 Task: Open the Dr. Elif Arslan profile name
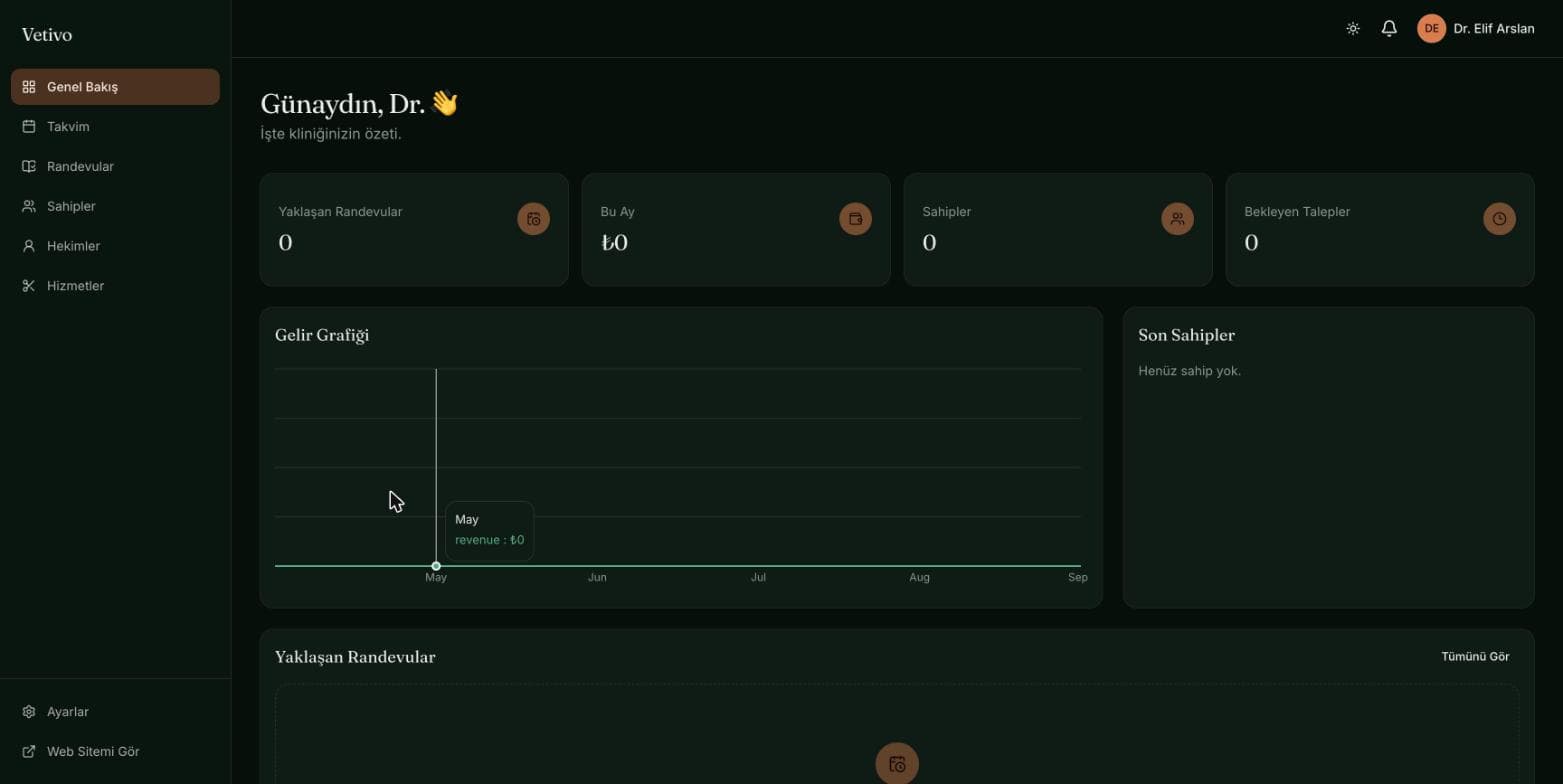point(1494,29)
